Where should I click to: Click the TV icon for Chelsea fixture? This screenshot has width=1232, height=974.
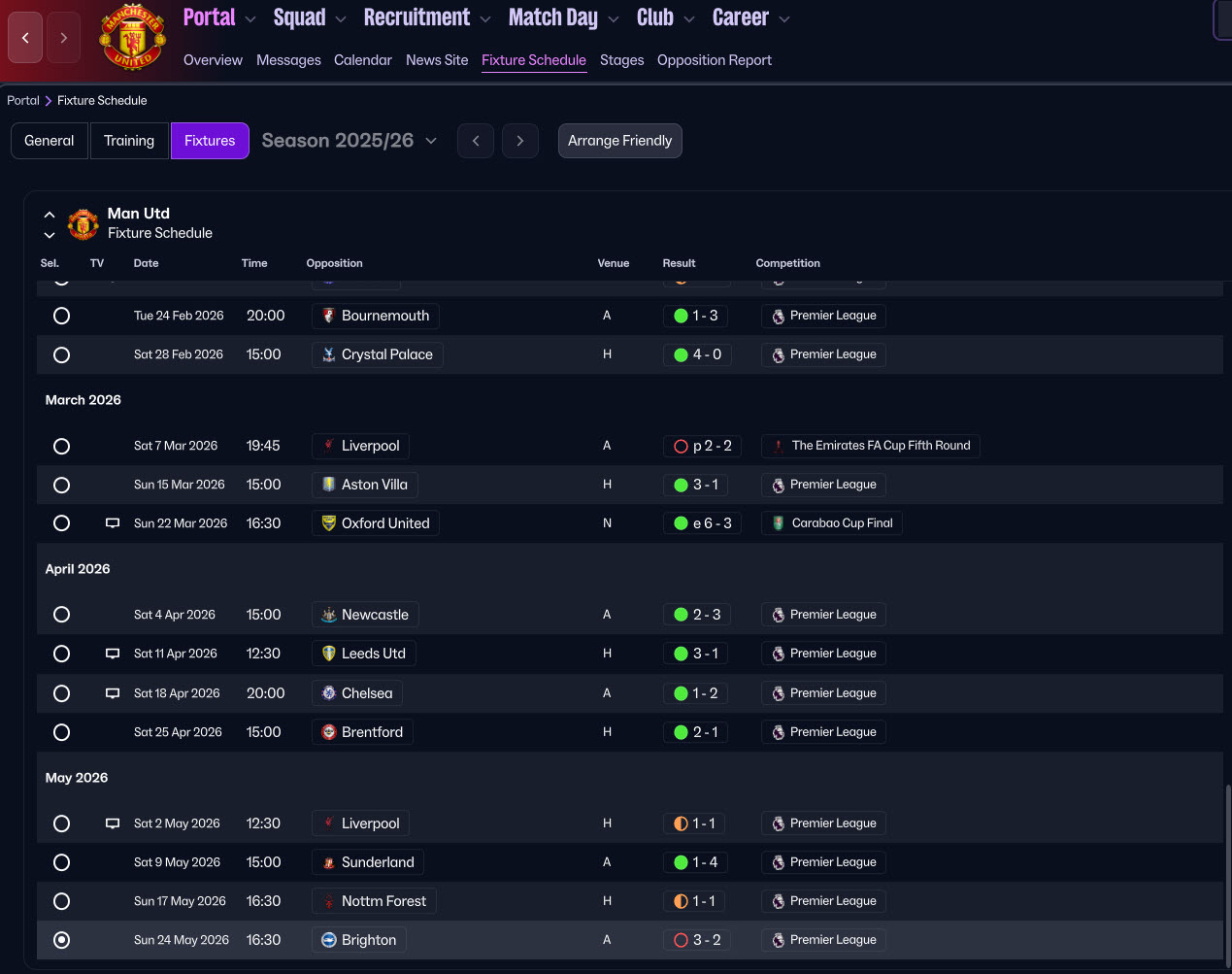pyautogui.click(x=113, y=693)
